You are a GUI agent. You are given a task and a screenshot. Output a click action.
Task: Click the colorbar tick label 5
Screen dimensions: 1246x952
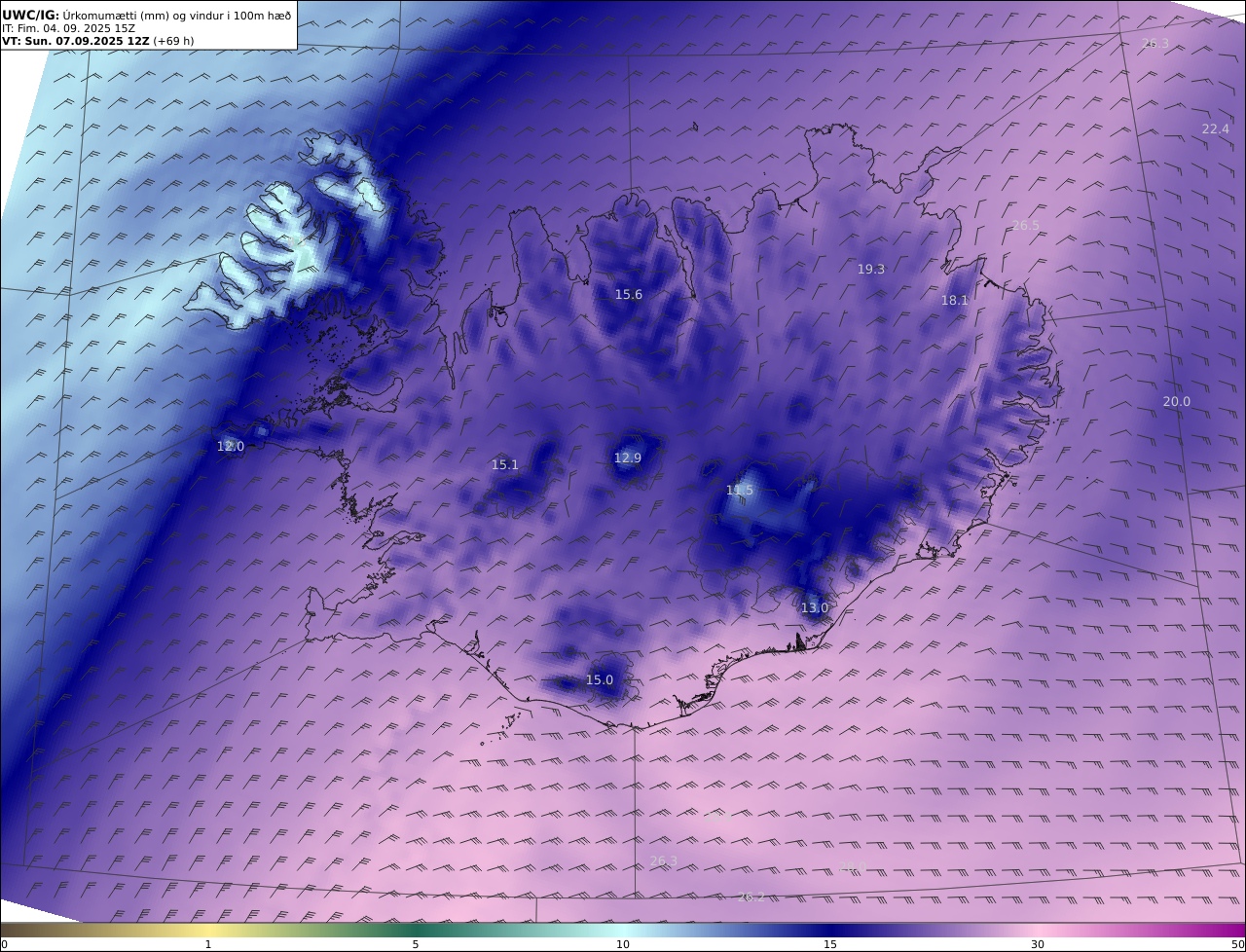[416, 944]
